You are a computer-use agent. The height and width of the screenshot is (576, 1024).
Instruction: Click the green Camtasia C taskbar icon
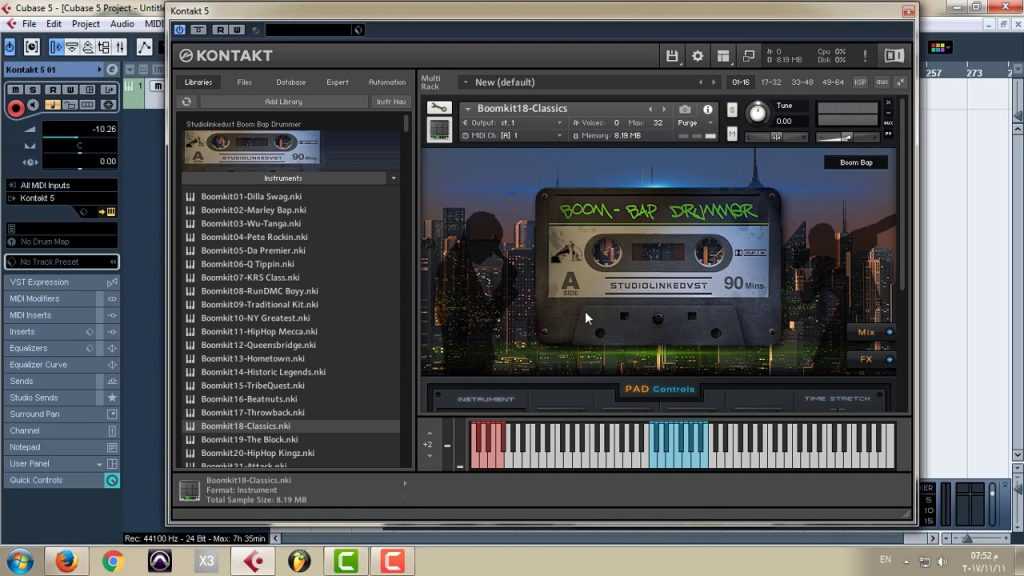[345, 561]
